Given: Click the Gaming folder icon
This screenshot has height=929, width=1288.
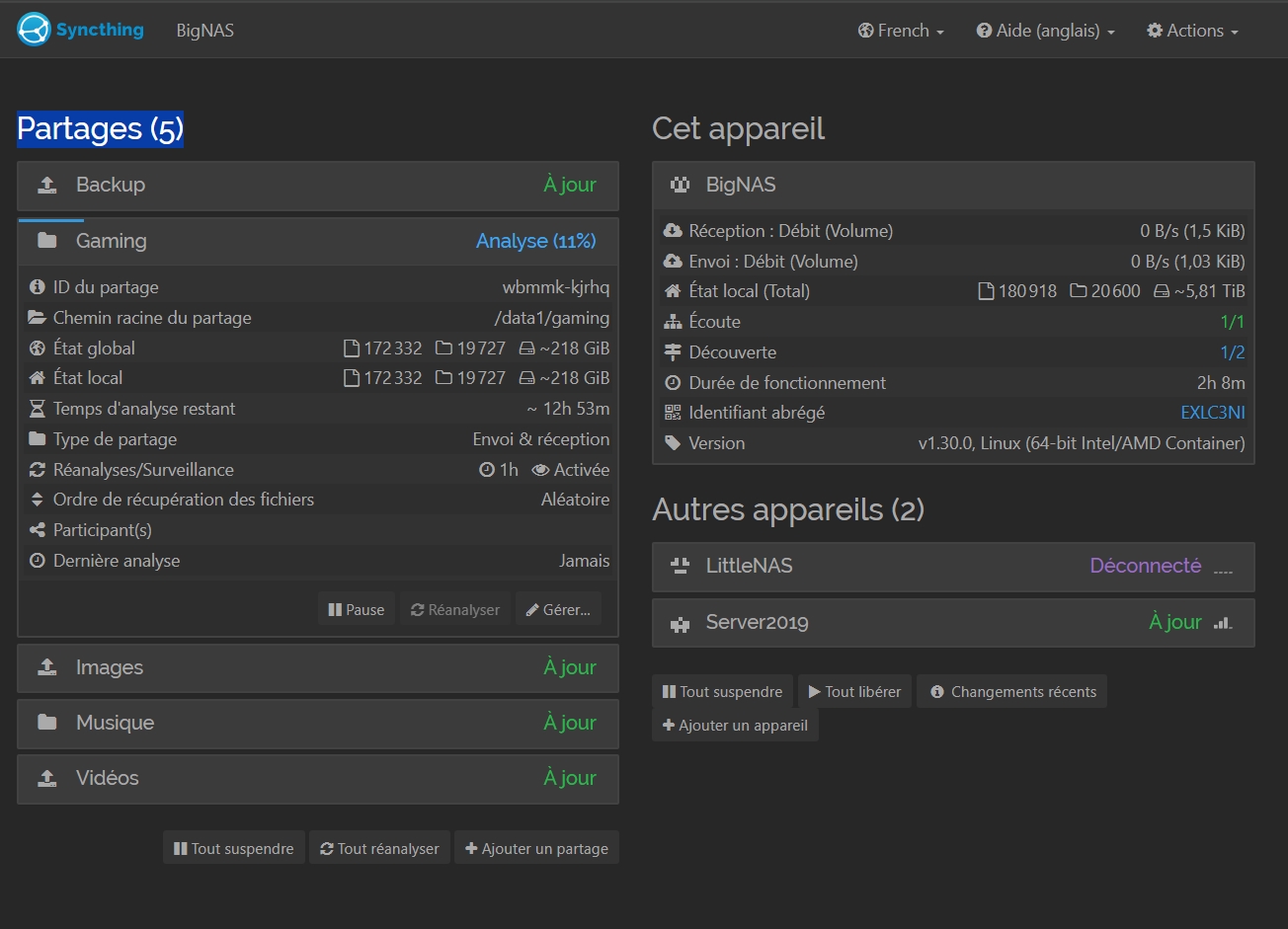Looking at the screenshot, I should coord(46,241).
